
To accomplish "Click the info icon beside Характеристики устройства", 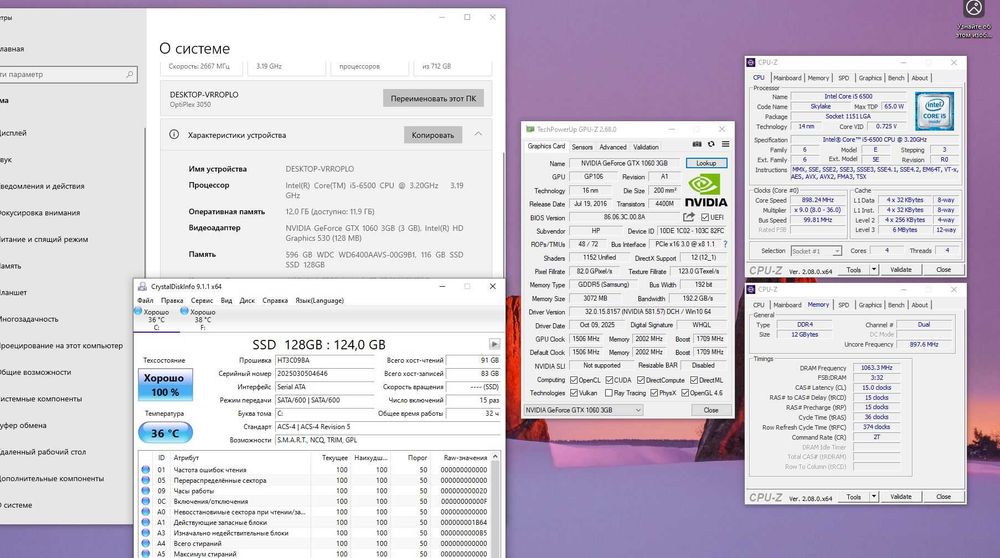I will (x=173, y=135).
